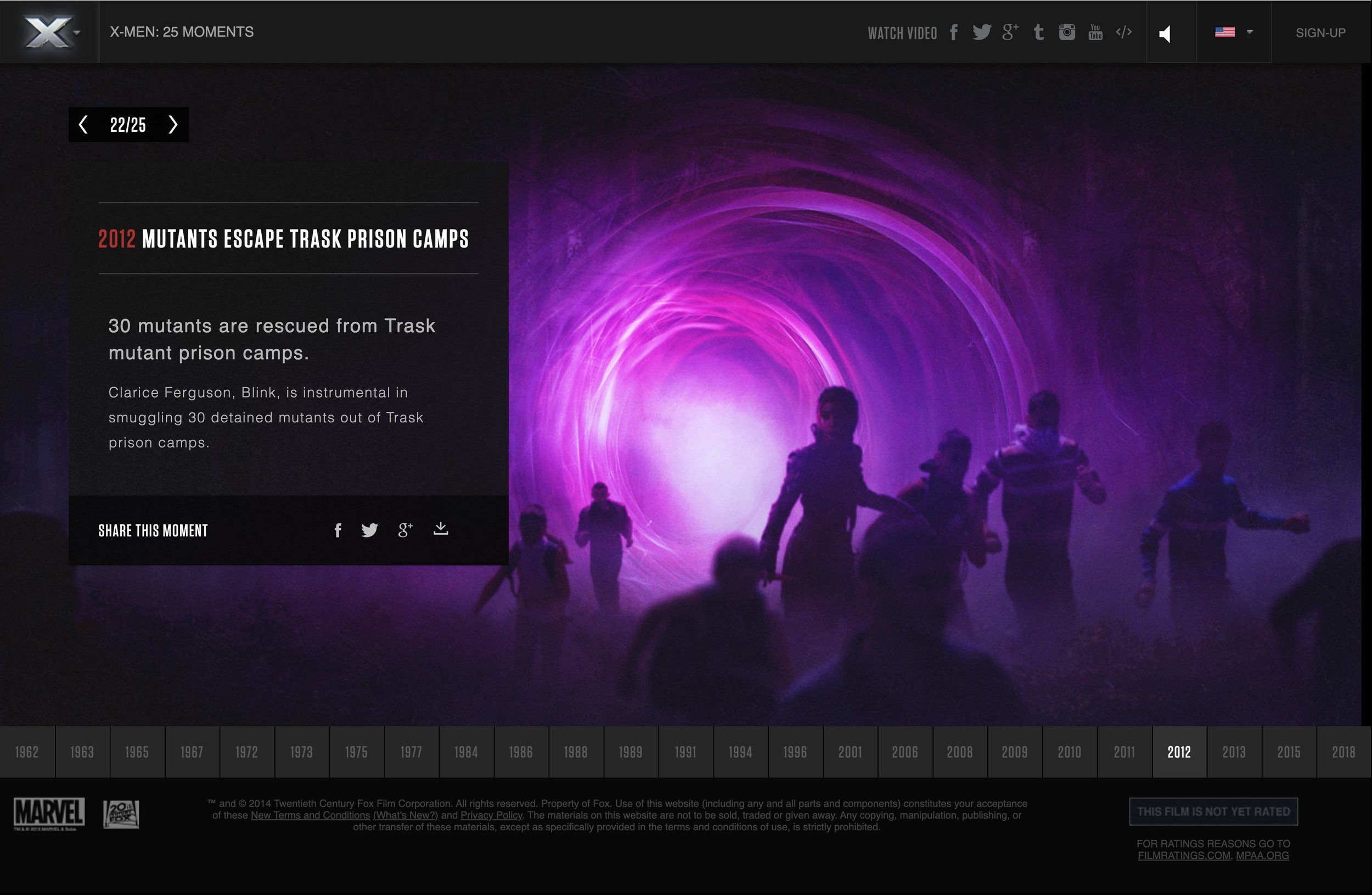This screenshot has width=1372, height=895.
Task: Open the Privacy Policy link
Action: [491, 815]
